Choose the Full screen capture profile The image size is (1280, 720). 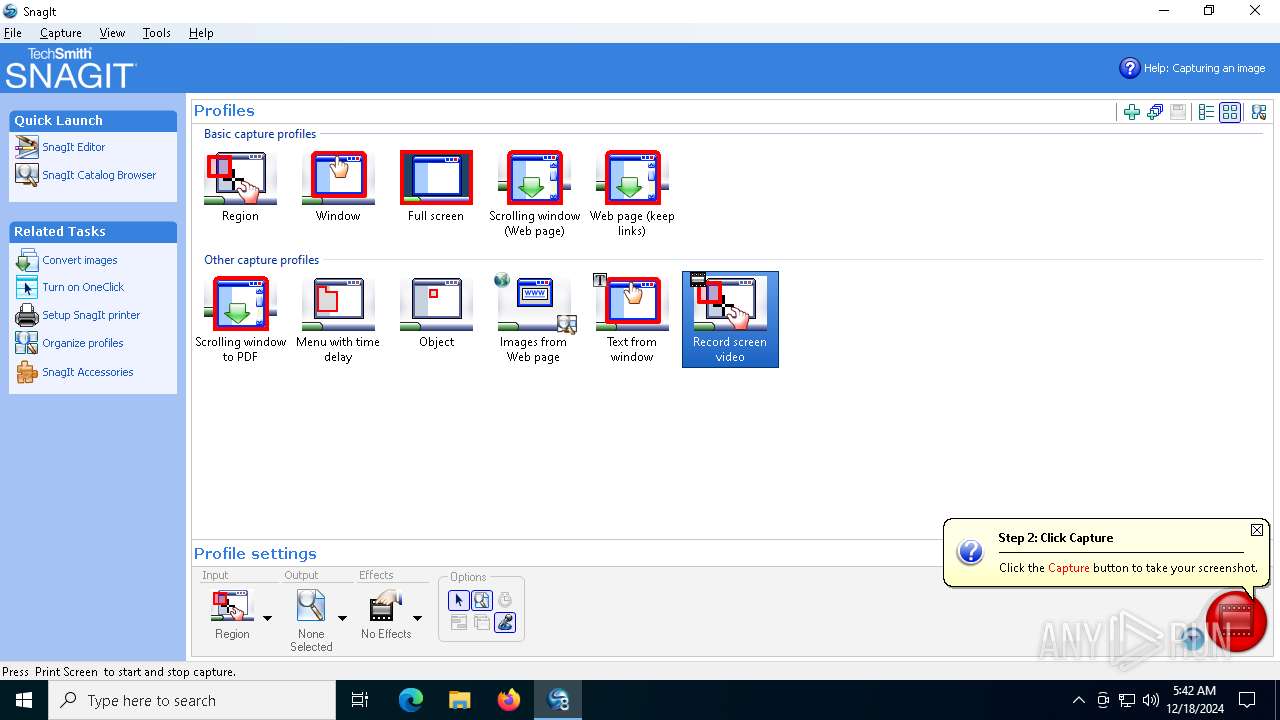[436, 188]
